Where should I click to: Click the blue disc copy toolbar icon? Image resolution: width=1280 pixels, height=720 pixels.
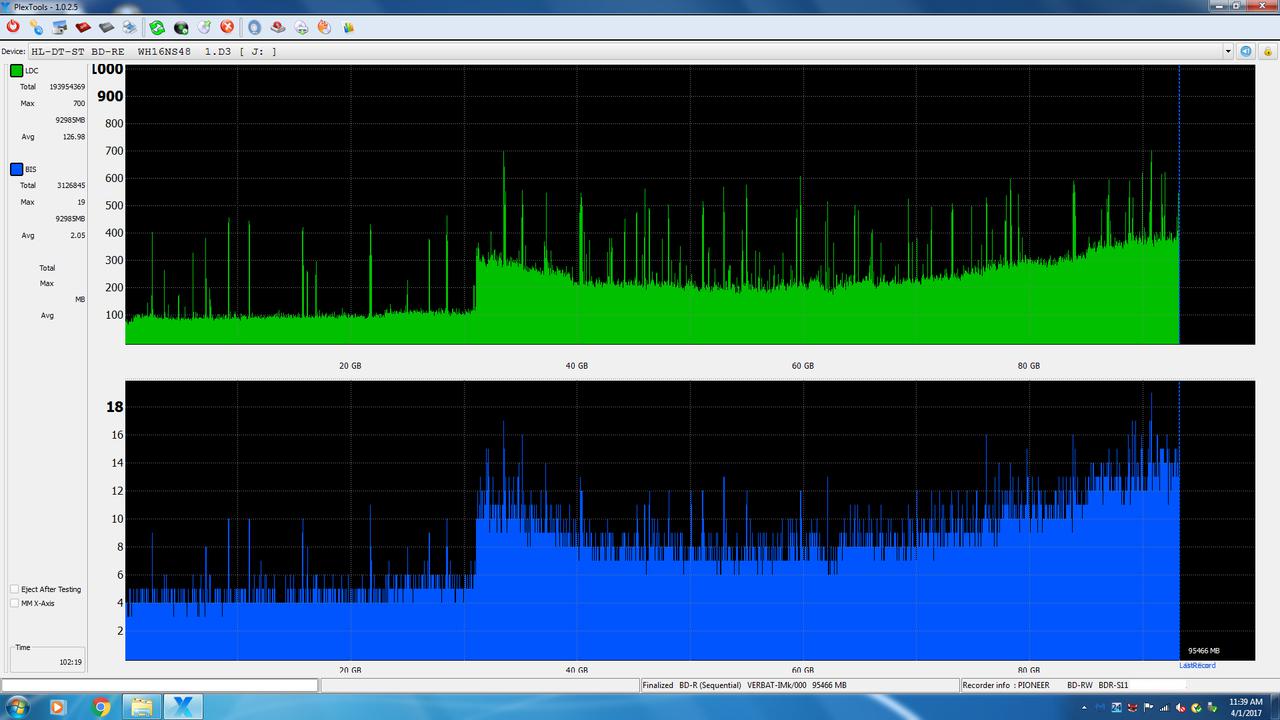(x=36, y=27)
